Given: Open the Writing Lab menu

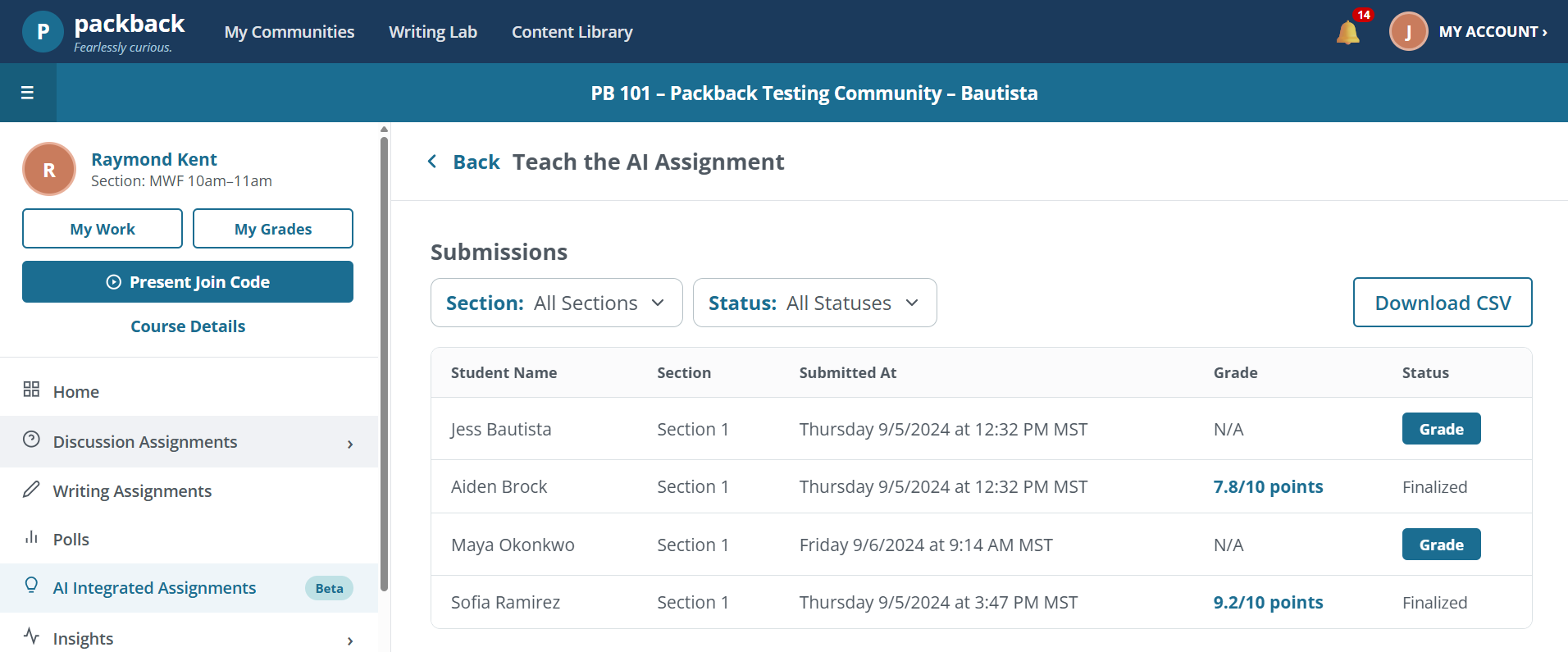Looking at the screenshot, I should point(433,32).
